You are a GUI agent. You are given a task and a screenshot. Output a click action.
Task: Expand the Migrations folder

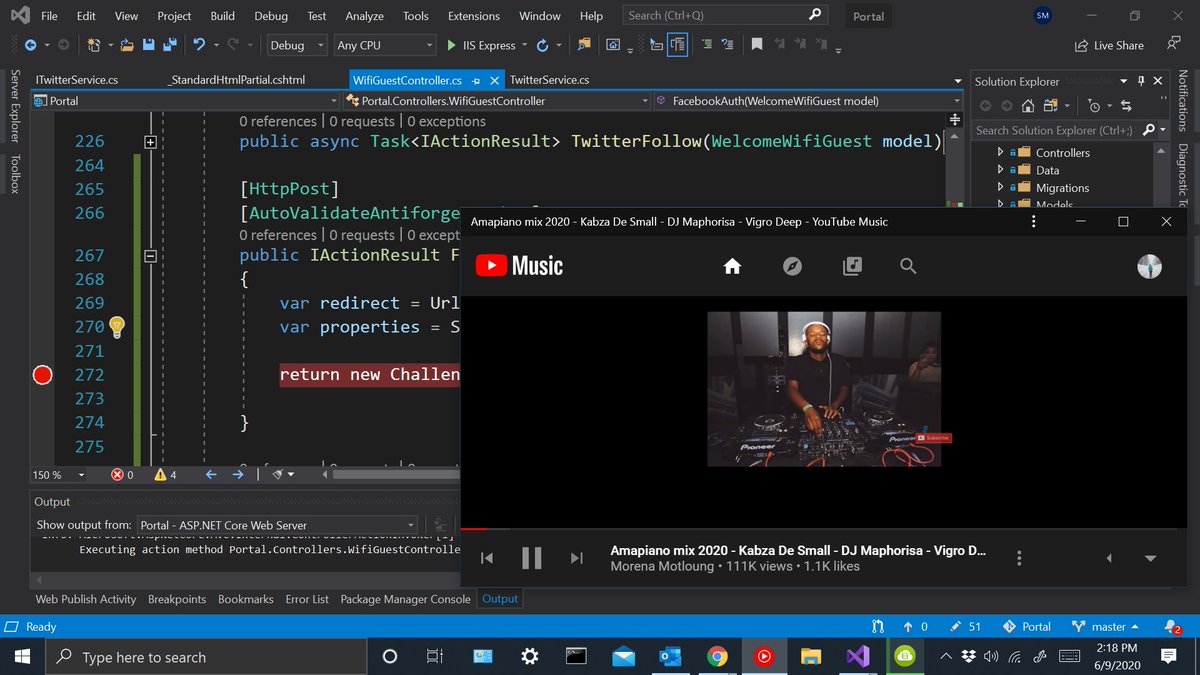1001,188
